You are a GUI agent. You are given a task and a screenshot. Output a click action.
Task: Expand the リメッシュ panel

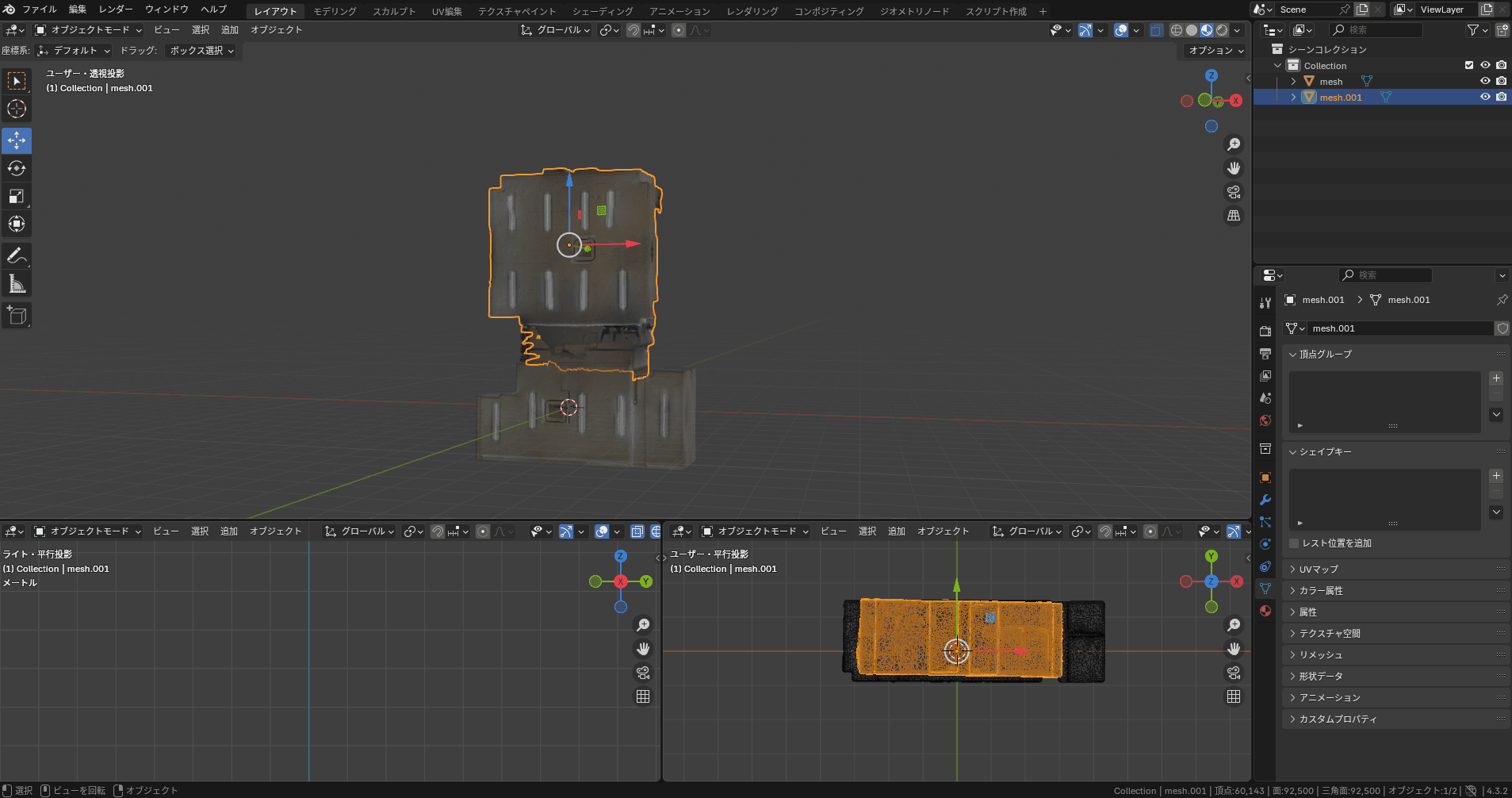coord(1320,654)
